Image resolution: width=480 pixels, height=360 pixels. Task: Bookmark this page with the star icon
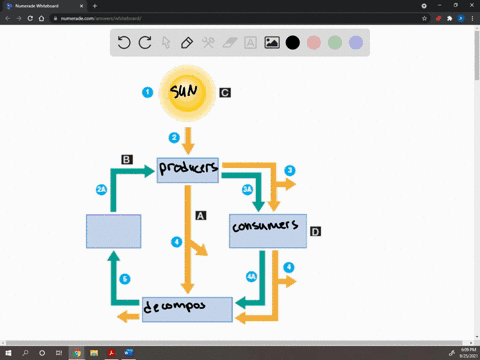pos(424,18)
